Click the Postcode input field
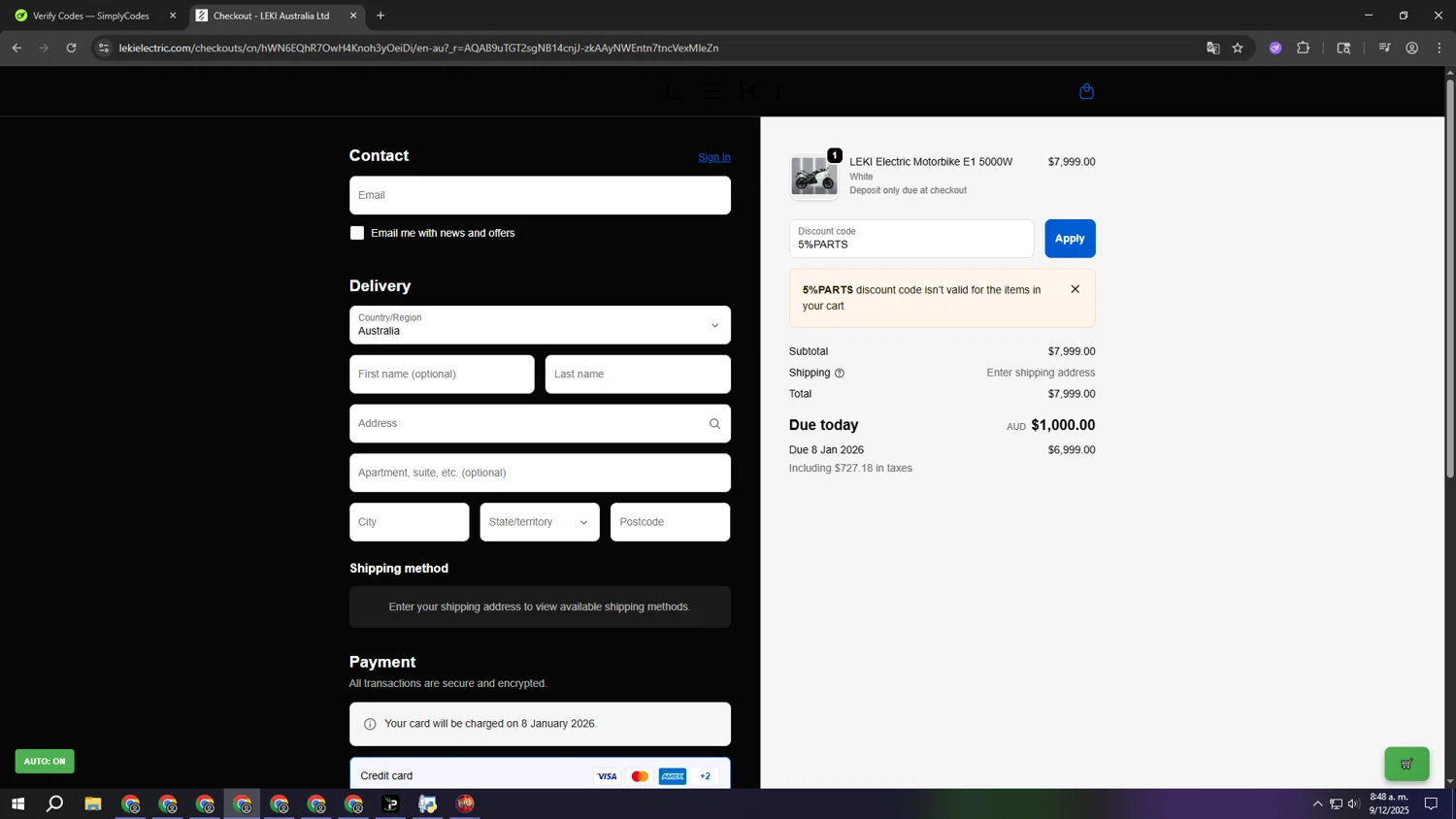Viewport: 1456px width, 819px height. click(x=670, y=522)
